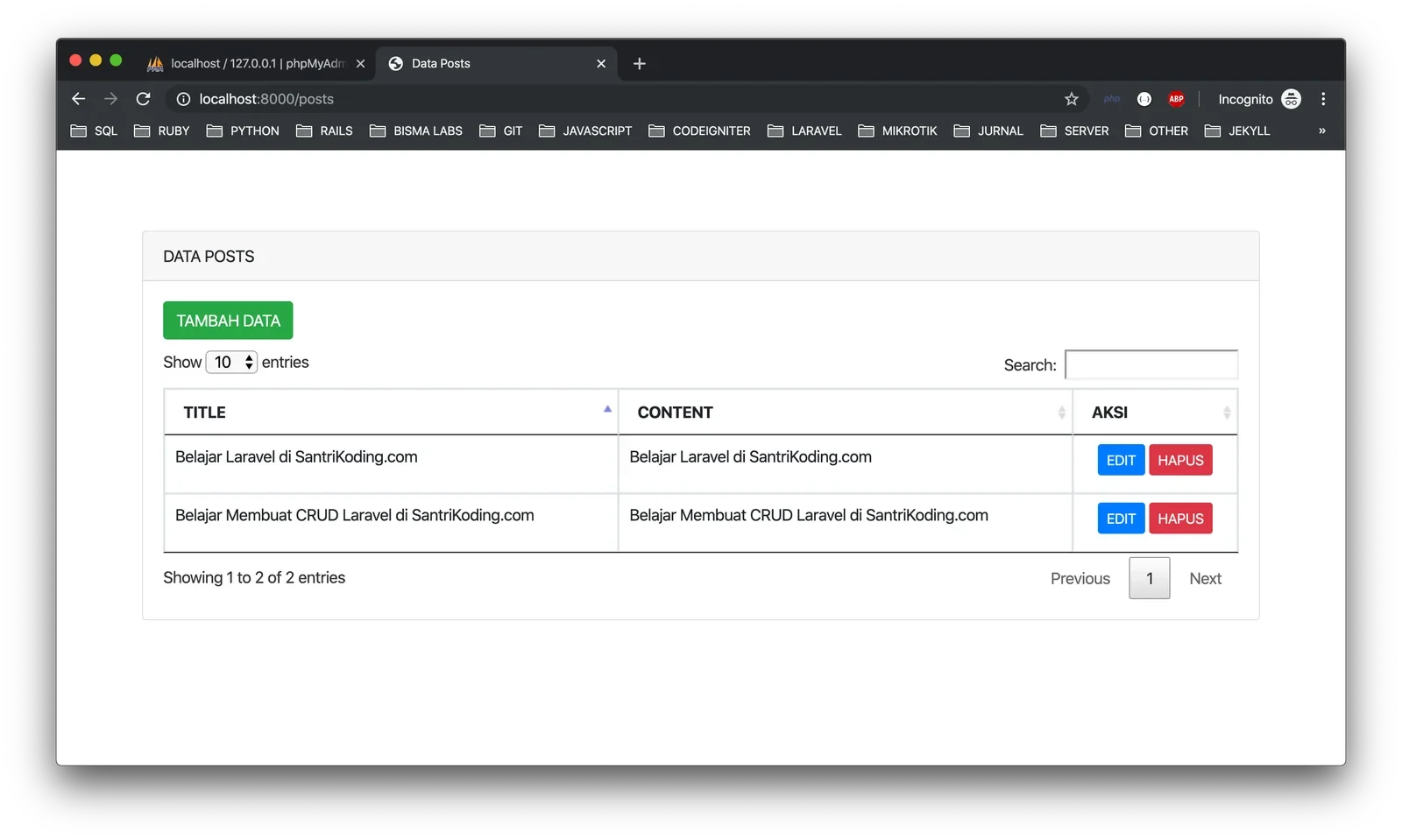Click the green TAMBAH DATA button

tap(228, 321)
